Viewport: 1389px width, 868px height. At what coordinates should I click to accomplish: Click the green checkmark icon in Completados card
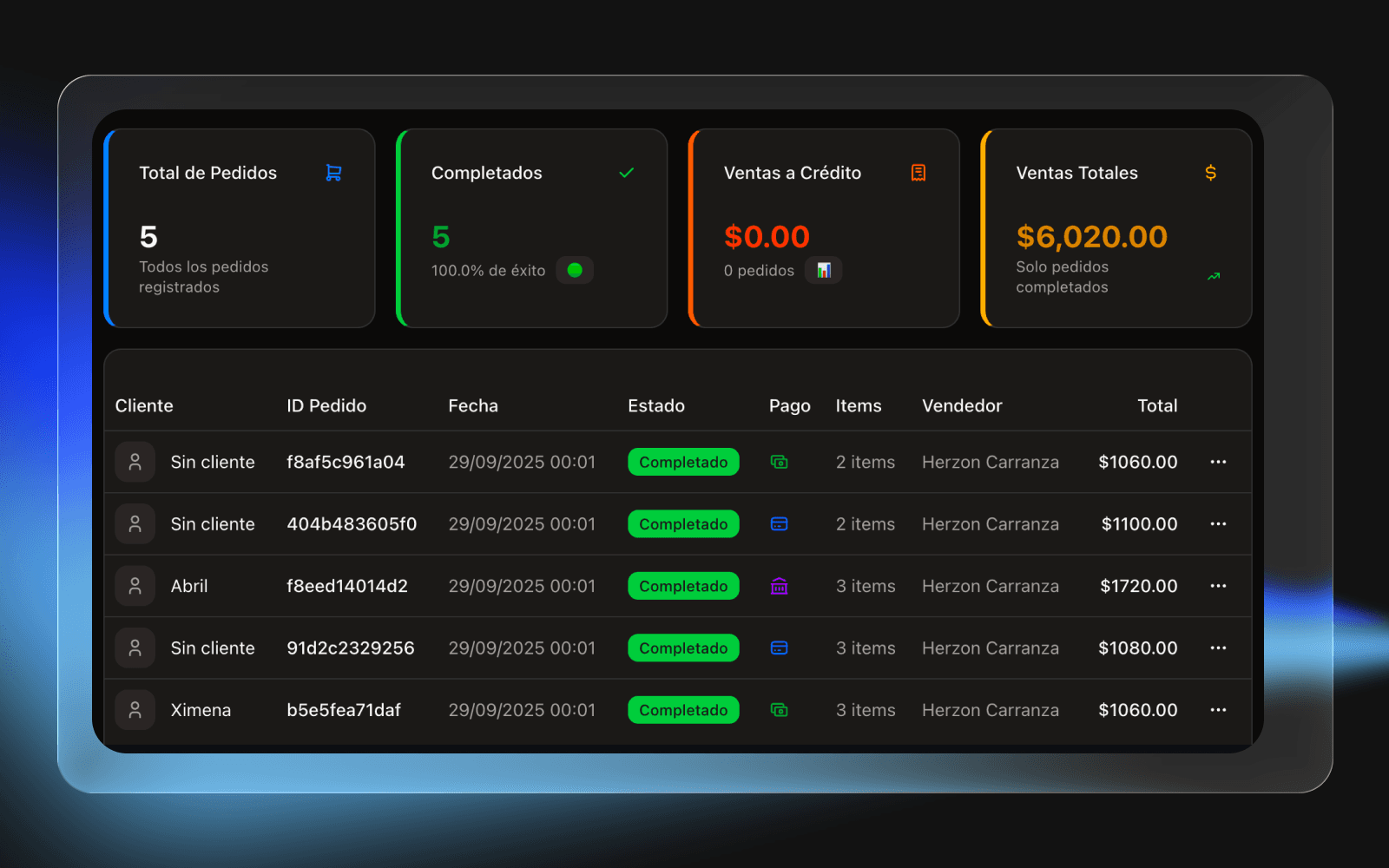[x=626, y=173]
